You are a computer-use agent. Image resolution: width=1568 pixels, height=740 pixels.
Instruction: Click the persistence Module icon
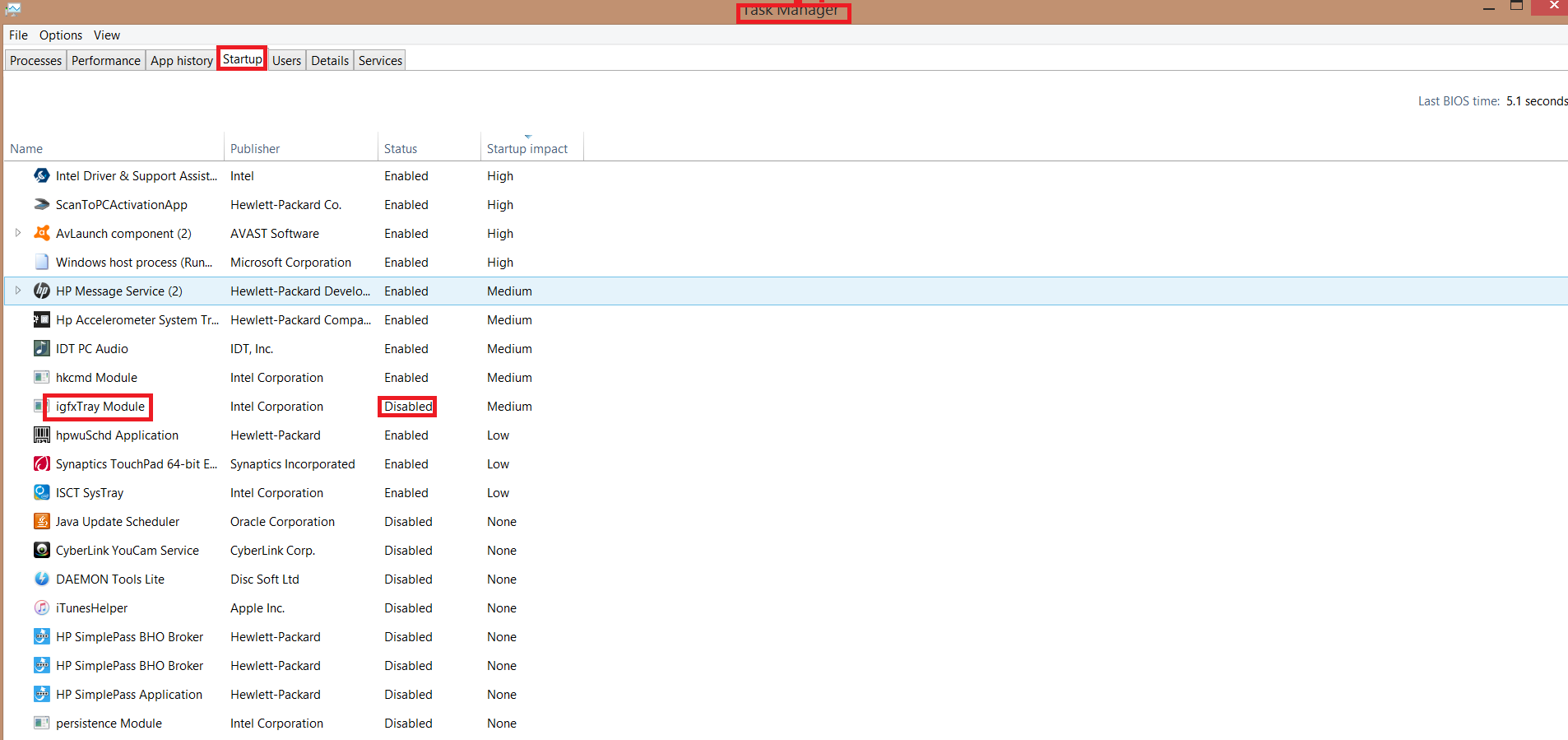42,723
